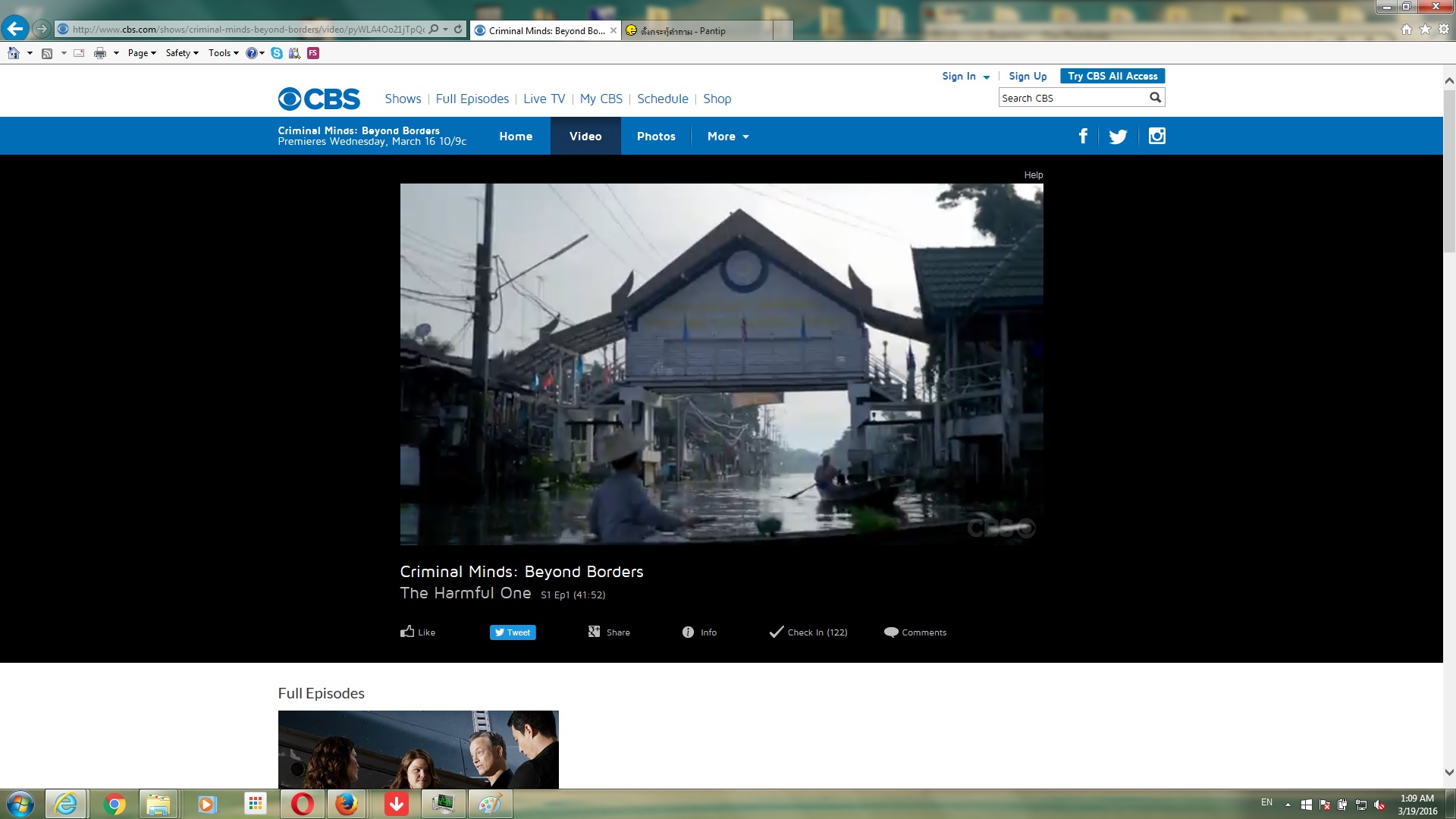1456x819 pixels.
Task: Open Google Chrome from the taskbar
Action: point(114,804)
